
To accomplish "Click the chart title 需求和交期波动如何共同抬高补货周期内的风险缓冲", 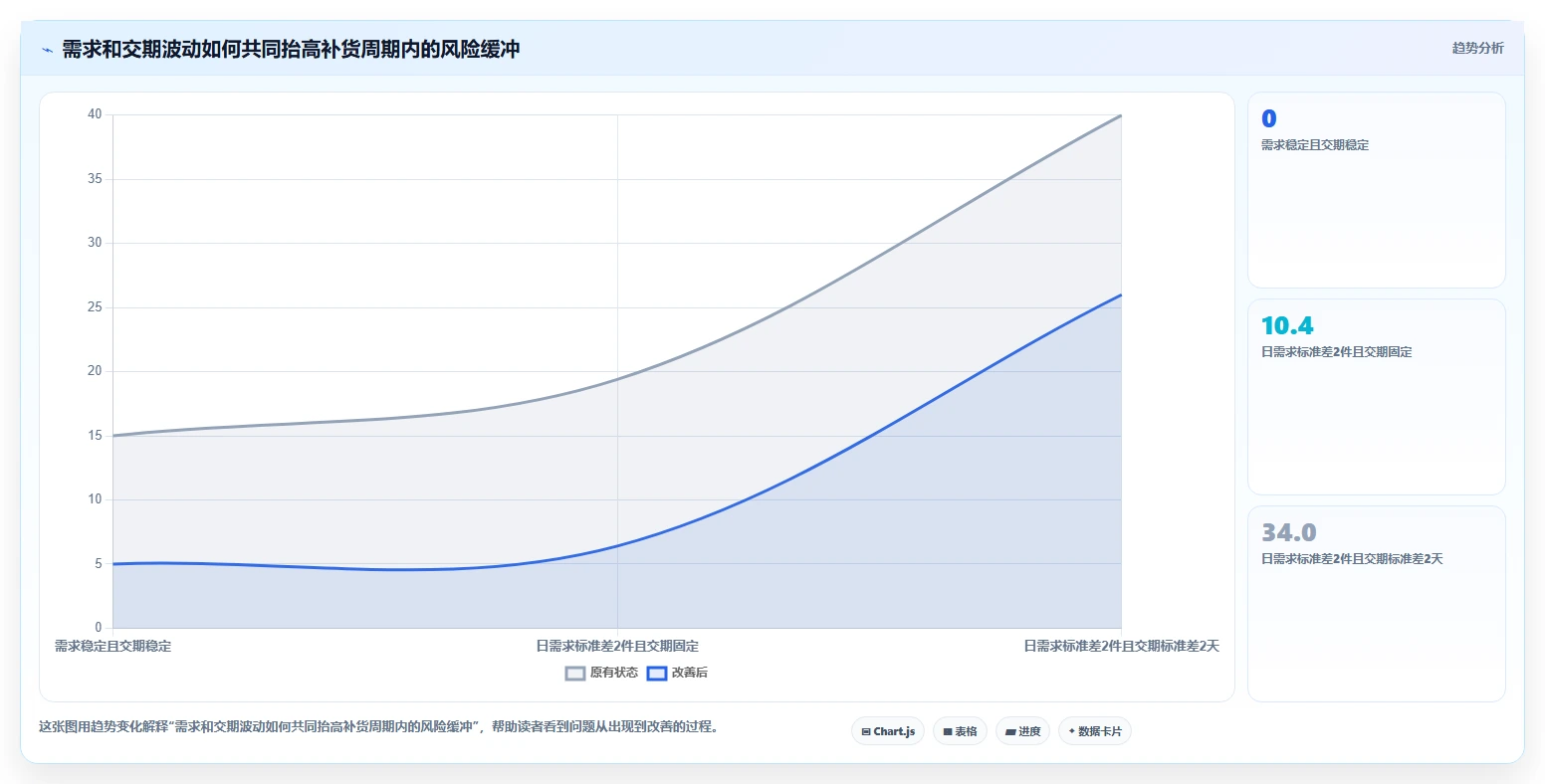I will pyautogui.click(x=291, y=50).
